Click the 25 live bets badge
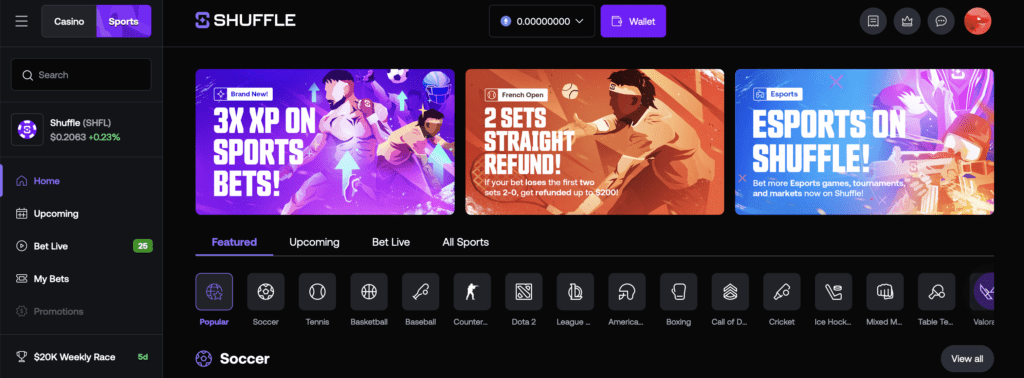The height and width of the screenshot is (378, 1024). pyautogui.click(x=142, y=246)
